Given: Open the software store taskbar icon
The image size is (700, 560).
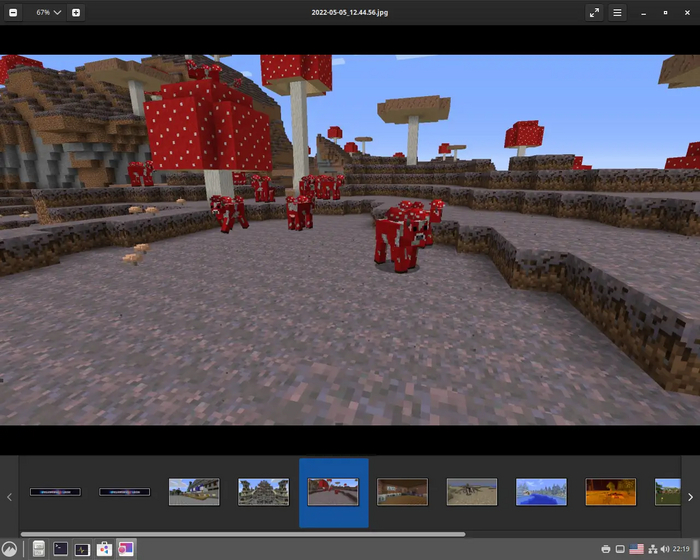Looking at the screenshot, I should [104, 549].
